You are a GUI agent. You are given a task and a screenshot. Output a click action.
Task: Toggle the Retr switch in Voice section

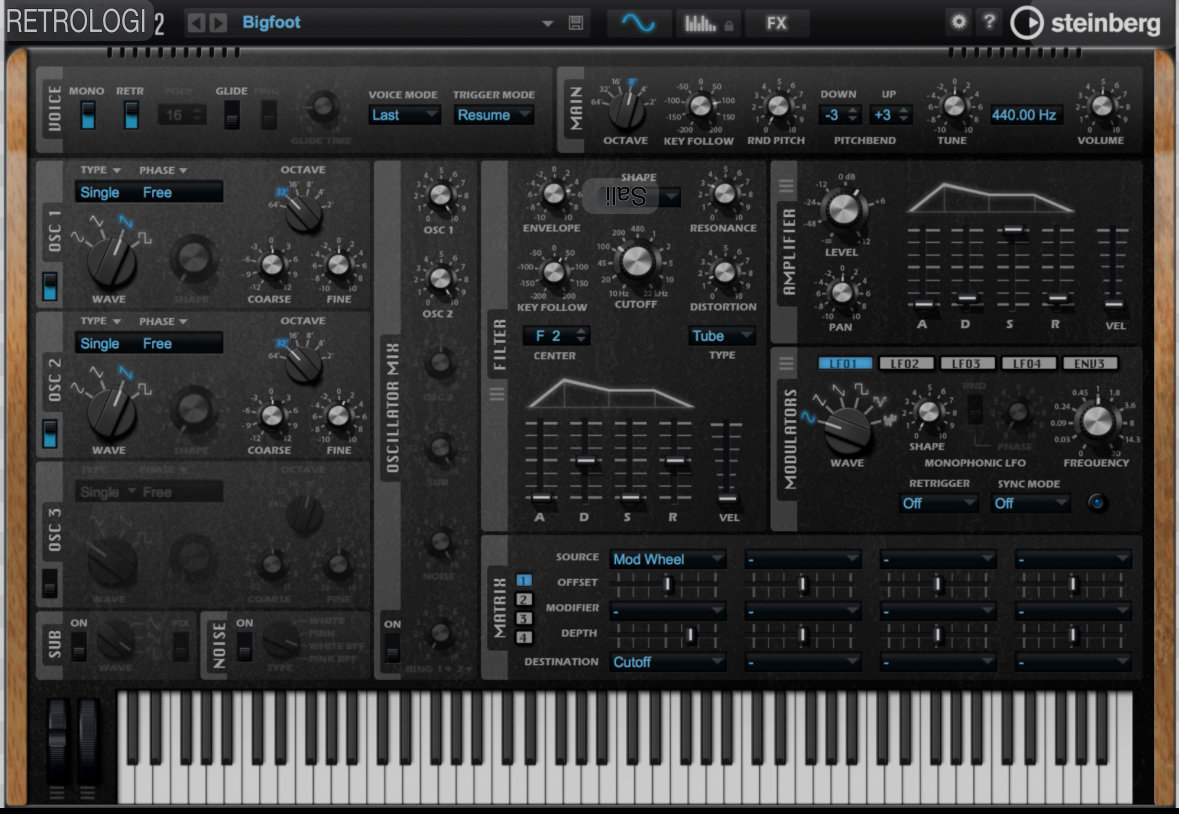132,115
